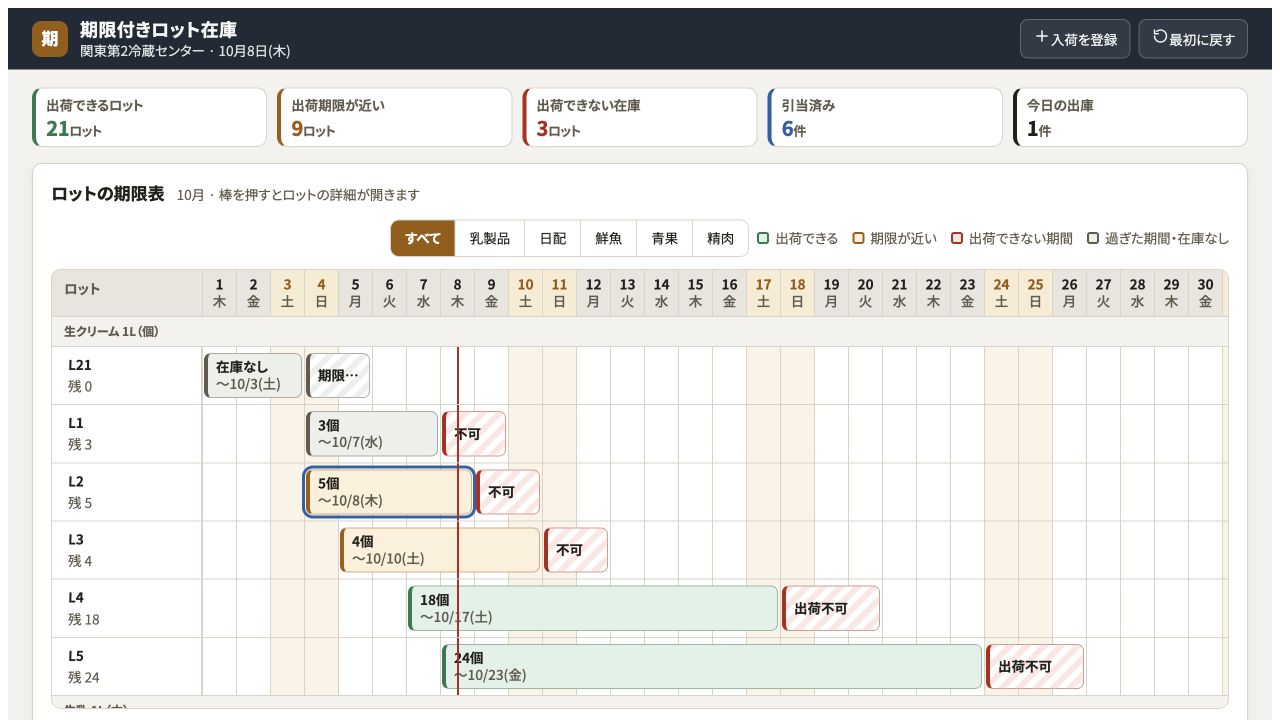This screenshot has height=720, width=1280.
Task: Filter by the 鮮魚 category
Action: [609, 238]
